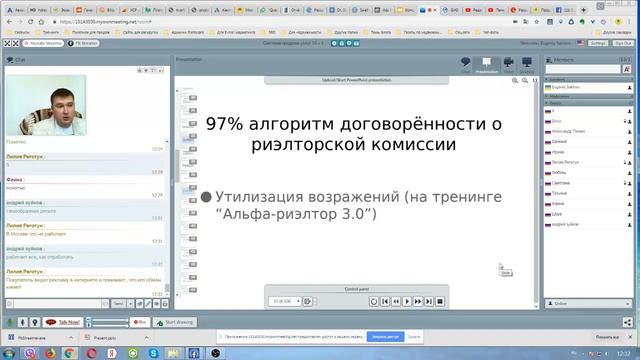Open the menu for MyStreamer.exe download
Image resolution: width=640 pixels, height=360 pixels.
[71, 338]
